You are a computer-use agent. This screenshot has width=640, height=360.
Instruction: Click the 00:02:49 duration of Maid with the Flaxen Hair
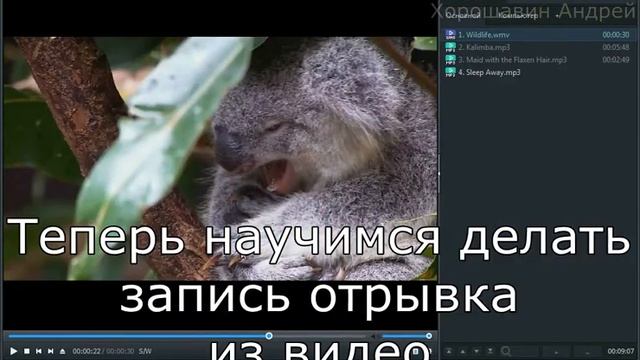pyautogui.click(x=616, y=60)
